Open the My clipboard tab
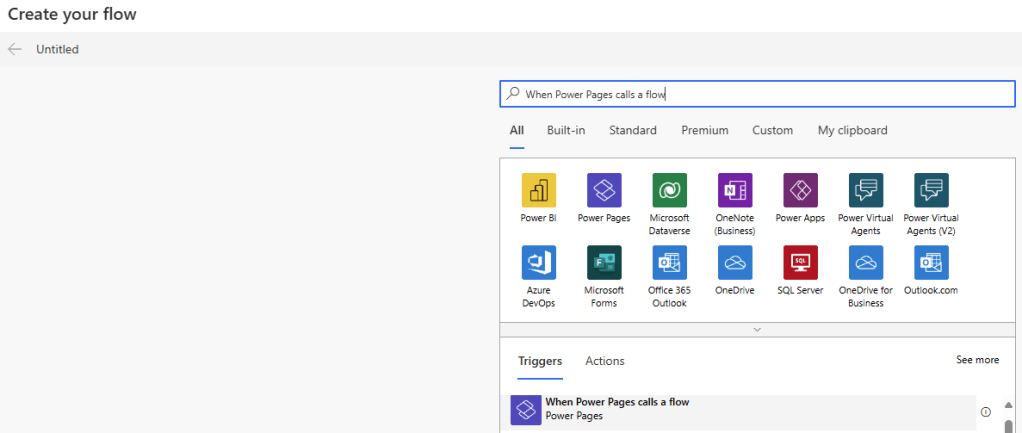The image size is (1022, 433). coord(852,130)
